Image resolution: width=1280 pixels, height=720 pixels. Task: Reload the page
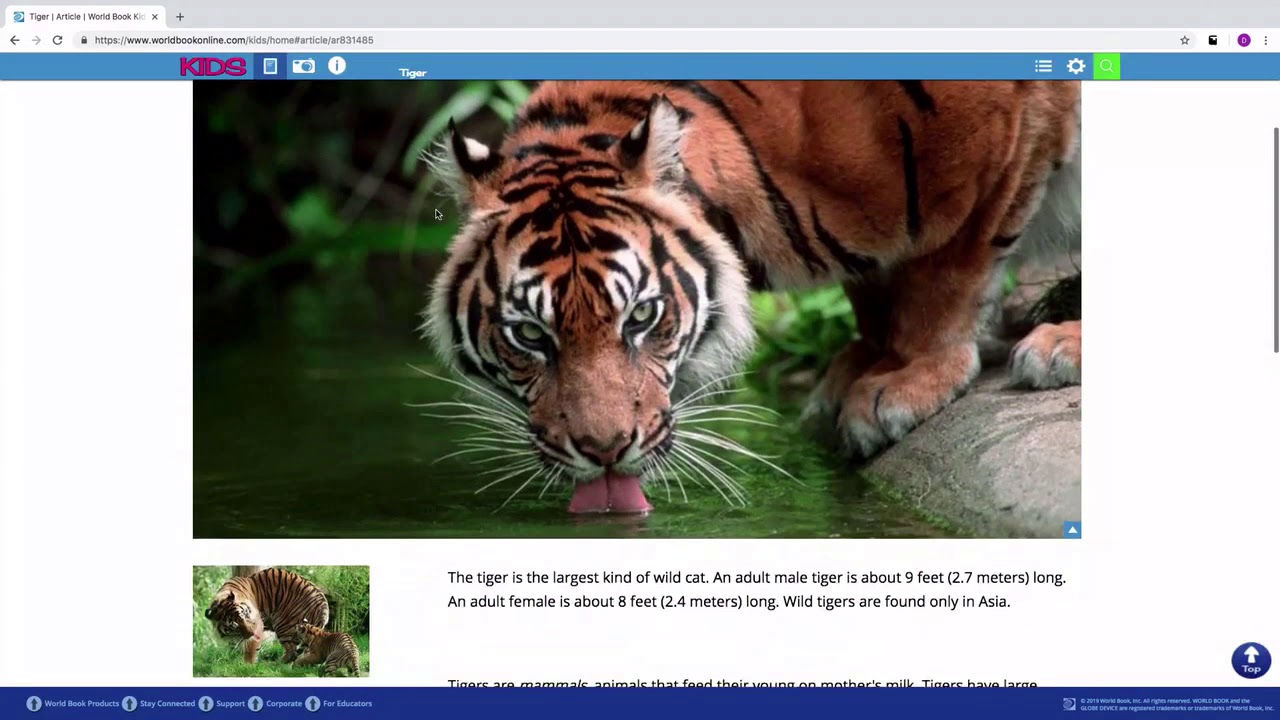point(58,40)
